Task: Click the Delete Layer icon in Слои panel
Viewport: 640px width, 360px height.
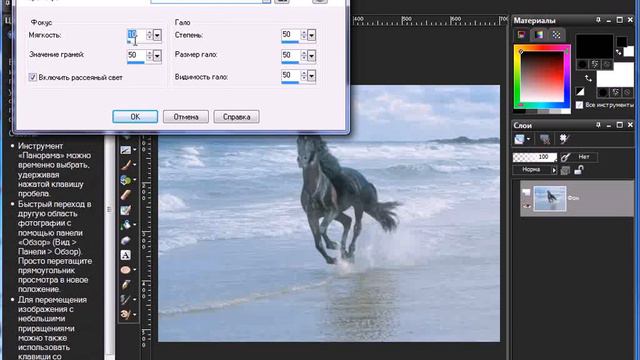Action: (x=544, y=139)
